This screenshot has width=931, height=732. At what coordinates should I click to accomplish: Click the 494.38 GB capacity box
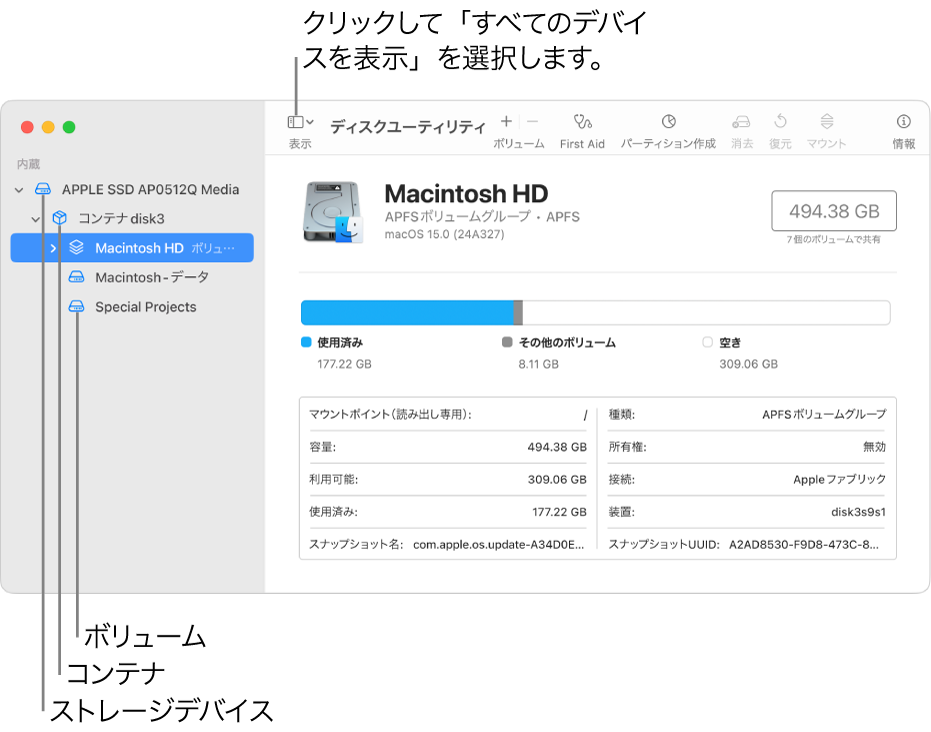(x=834, y=211)
